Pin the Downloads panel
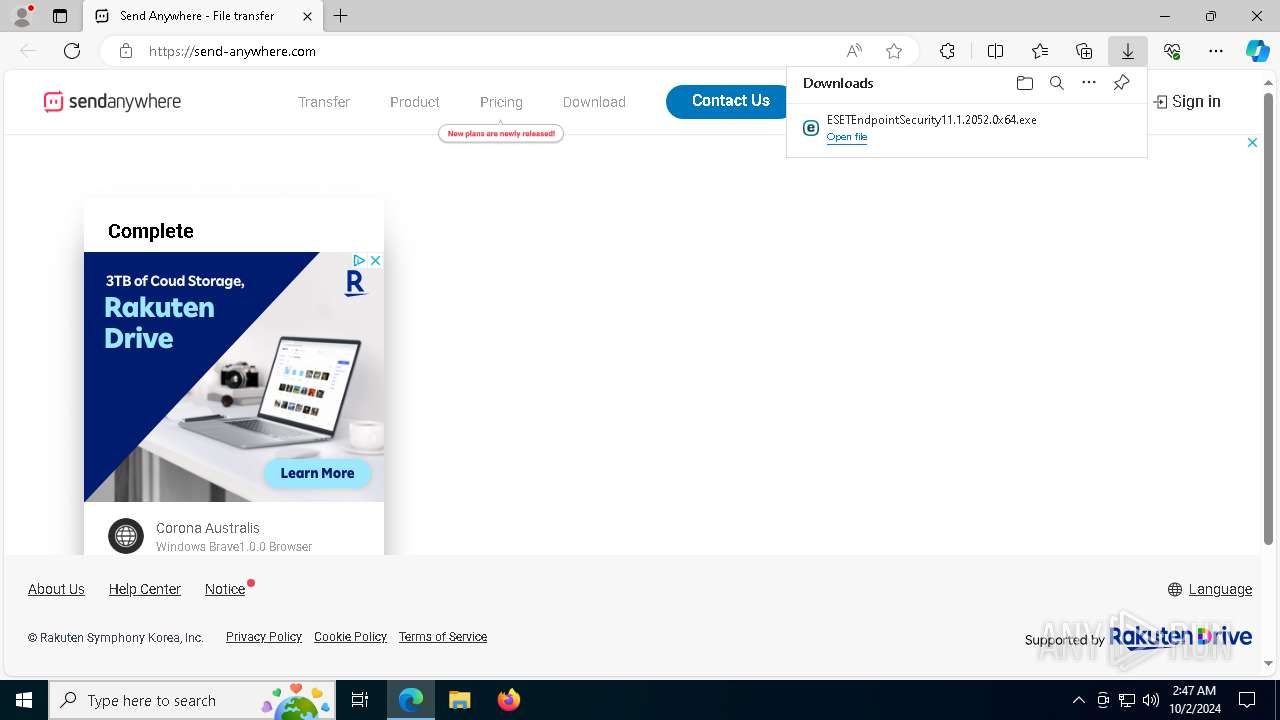 pos(1122,83)
